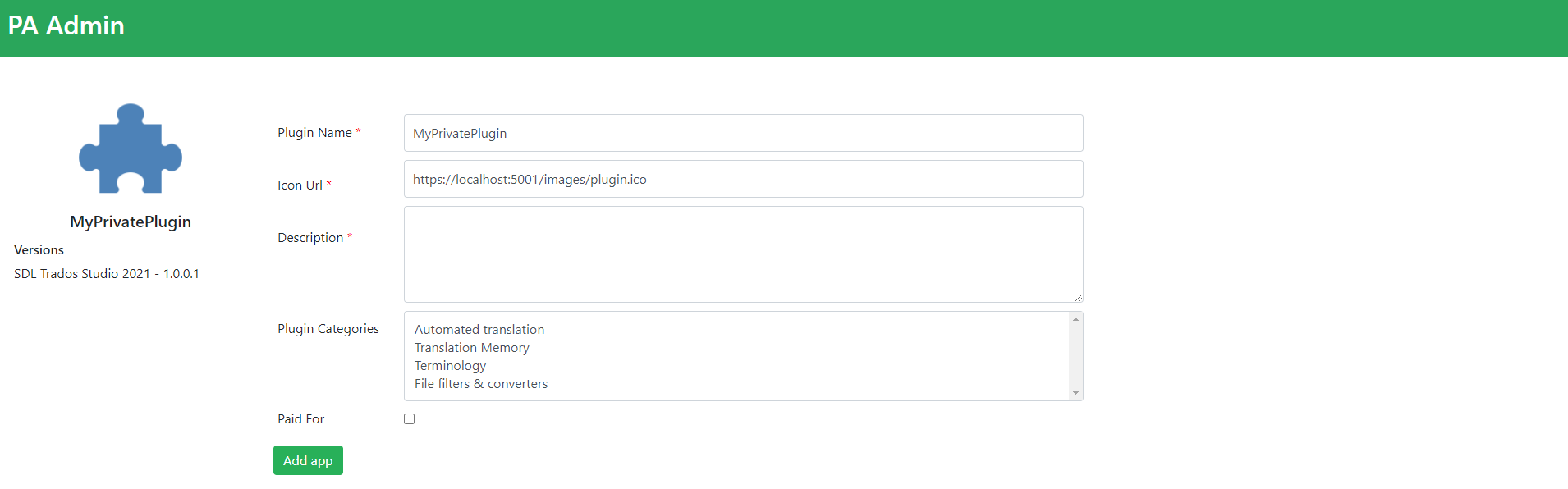Focus the Plugin Name input field
Screen dimensions: 1568x489
(743, 133)
